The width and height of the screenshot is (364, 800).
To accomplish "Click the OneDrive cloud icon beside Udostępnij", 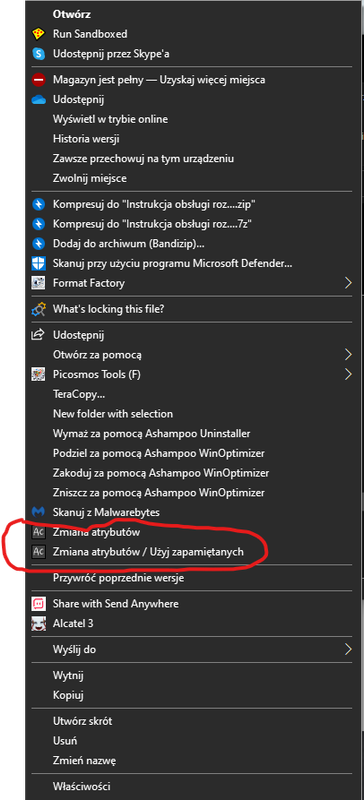I will [x=39, y=100].
